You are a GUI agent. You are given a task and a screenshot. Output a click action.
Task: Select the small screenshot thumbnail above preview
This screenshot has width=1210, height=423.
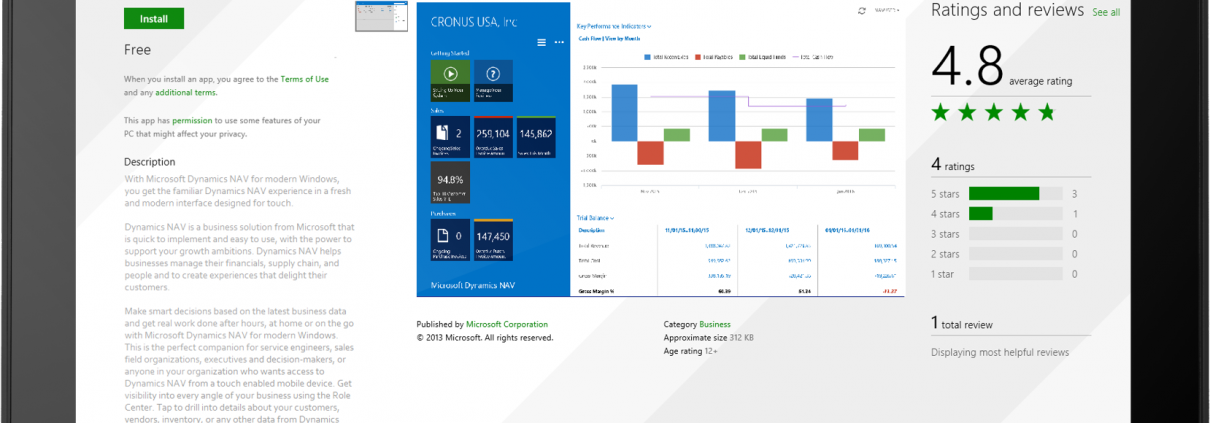[382, 16]
